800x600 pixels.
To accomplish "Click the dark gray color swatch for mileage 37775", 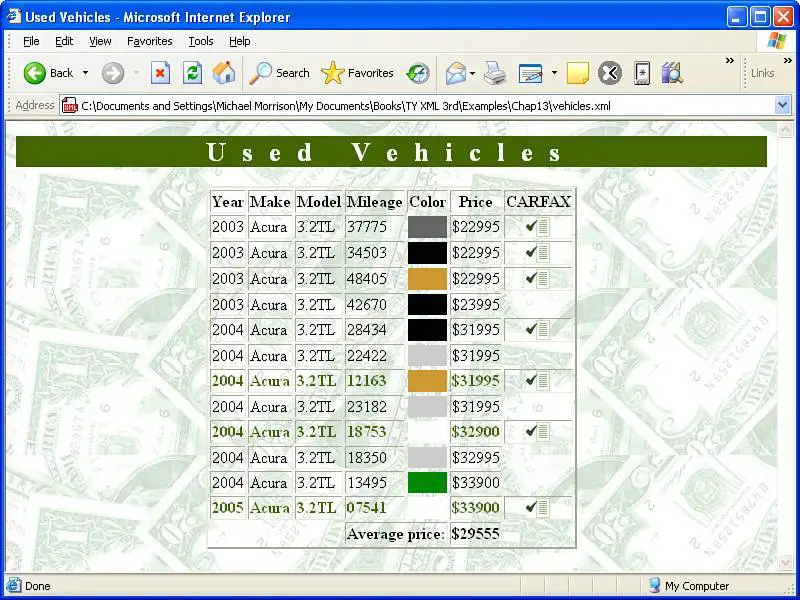I will point(427,227).
